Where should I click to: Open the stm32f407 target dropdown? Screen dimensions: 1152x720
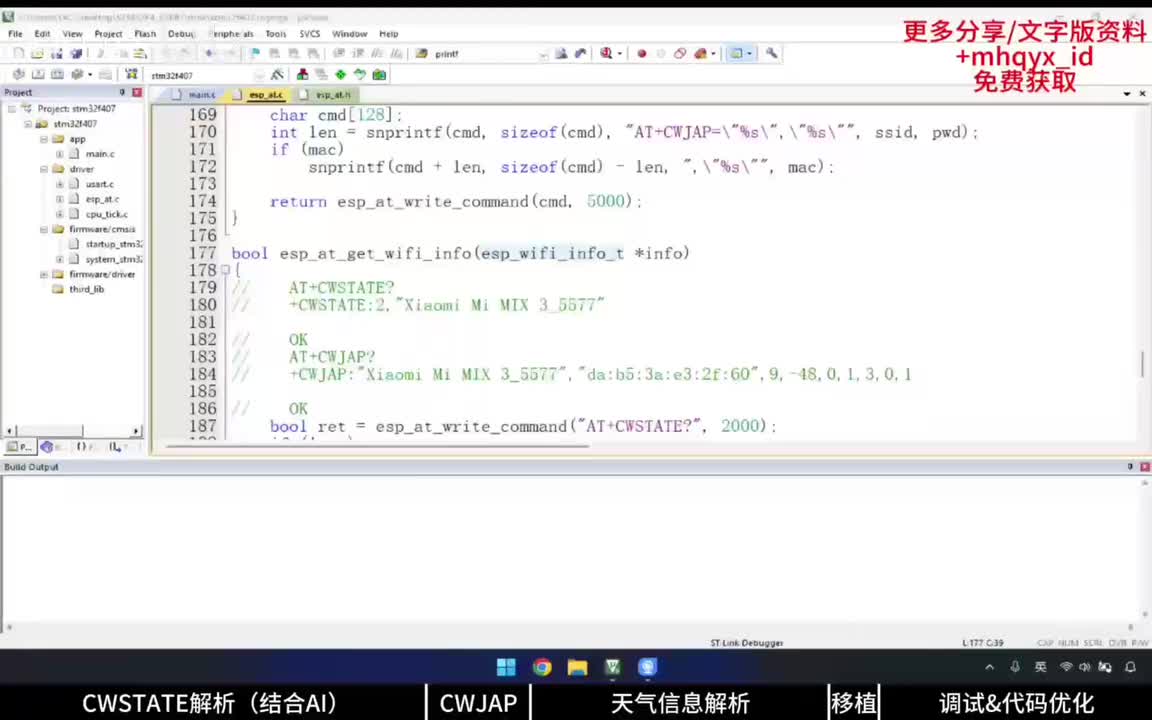tap(259, 76)
